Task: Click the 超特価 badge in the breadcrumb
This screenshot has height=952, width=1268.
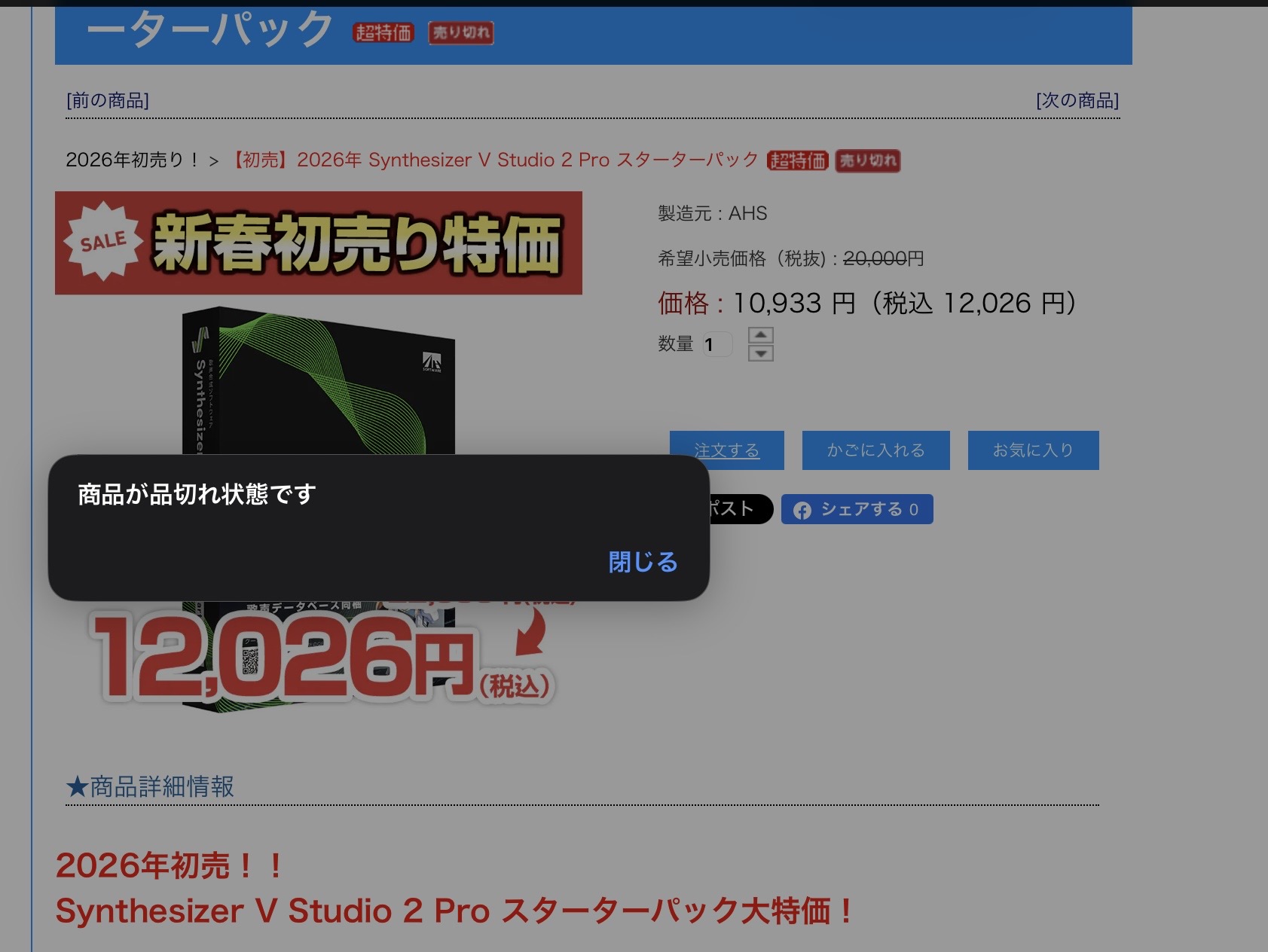Action: (x=797, y=160)
